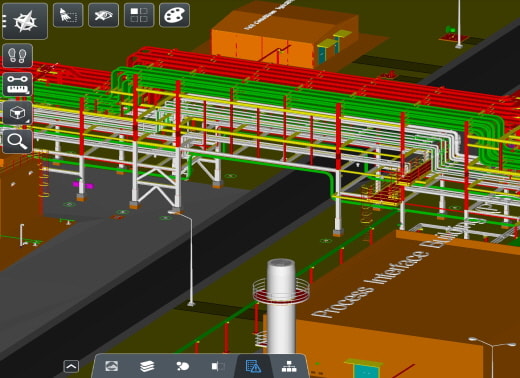This screenshot has height=378, width=520.
Task: Open the magnifying glass search tool
Action: click(18, 141)
